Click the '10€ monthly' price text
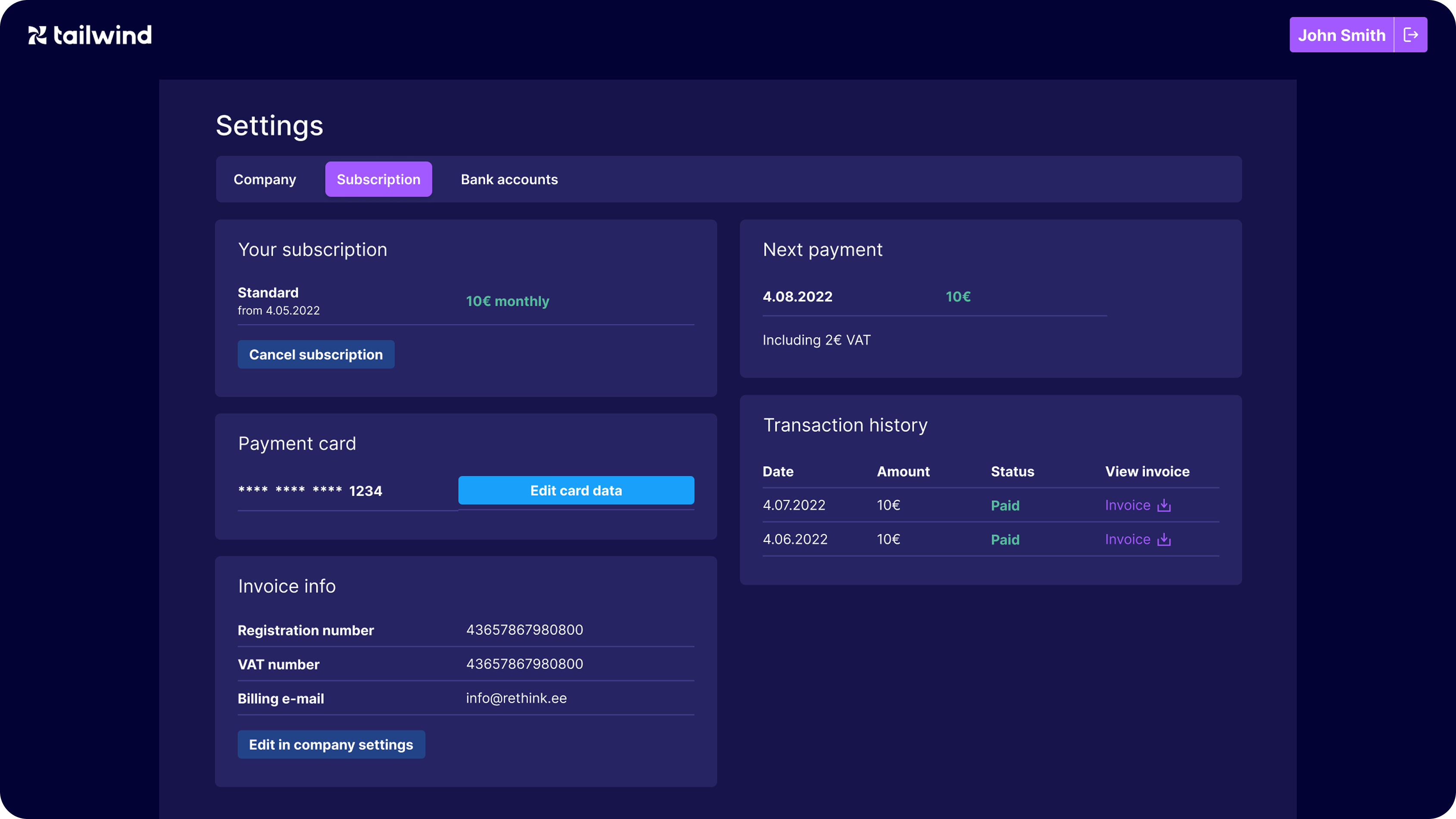The height and width of the screenshot is (819, 1456). (x=508, y=301)
